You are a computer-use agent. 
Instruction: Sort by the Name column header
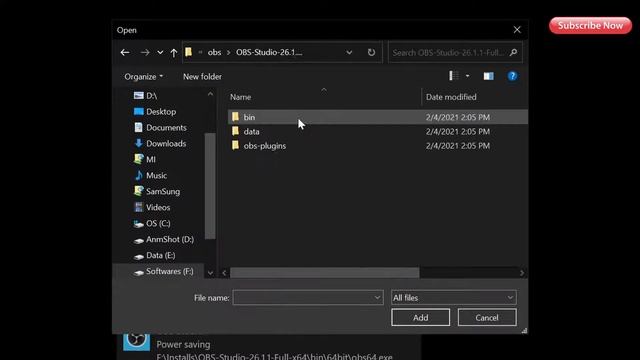[x=240, y=97]
